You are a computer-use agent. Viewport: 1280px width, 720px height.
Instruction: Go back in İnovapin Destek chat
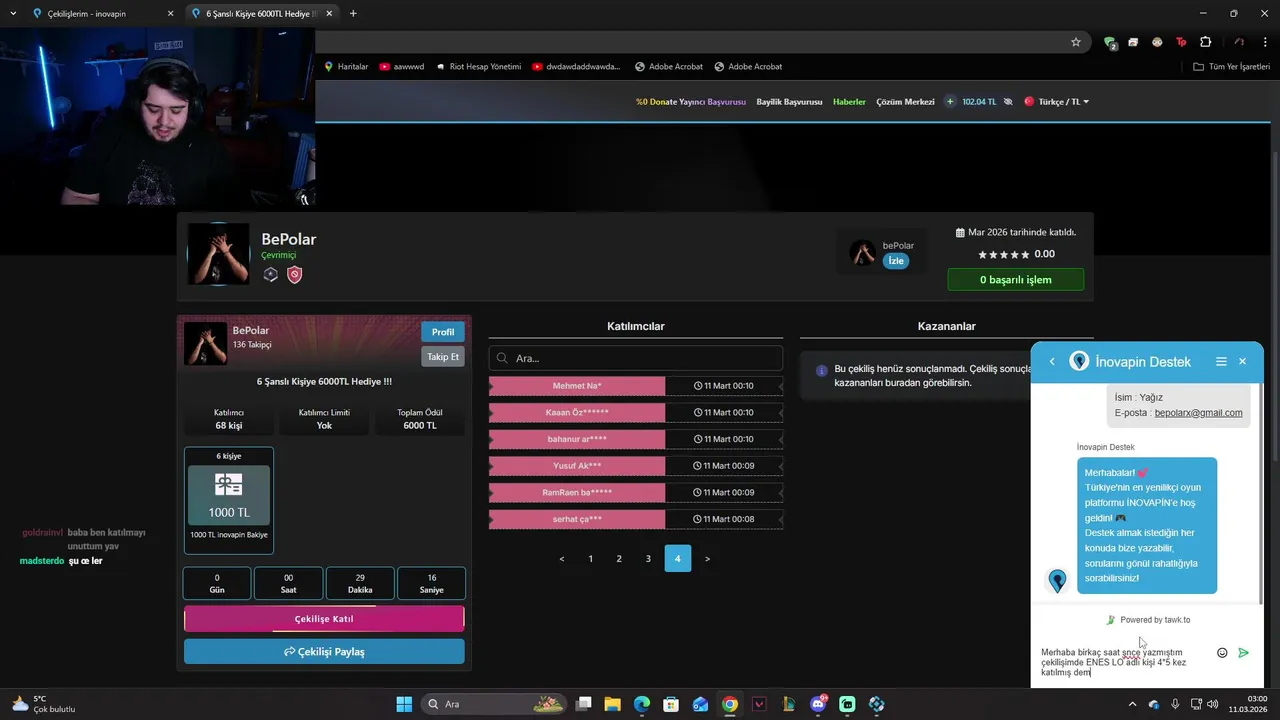pyautogui.click(x=1052, y=362)
